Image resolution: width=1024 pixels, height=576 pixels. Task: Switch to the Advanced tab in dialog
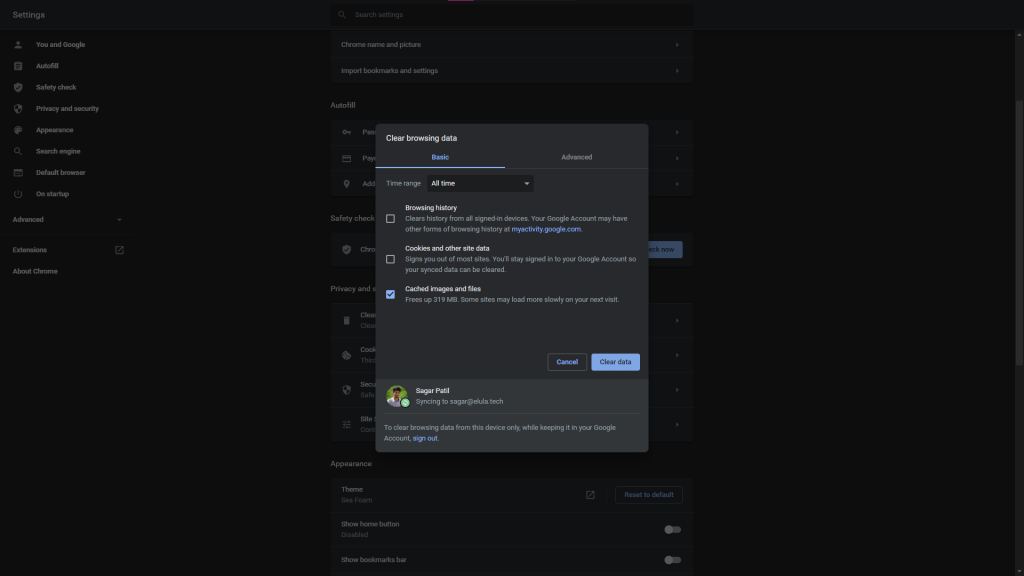(x=577, y=157)
